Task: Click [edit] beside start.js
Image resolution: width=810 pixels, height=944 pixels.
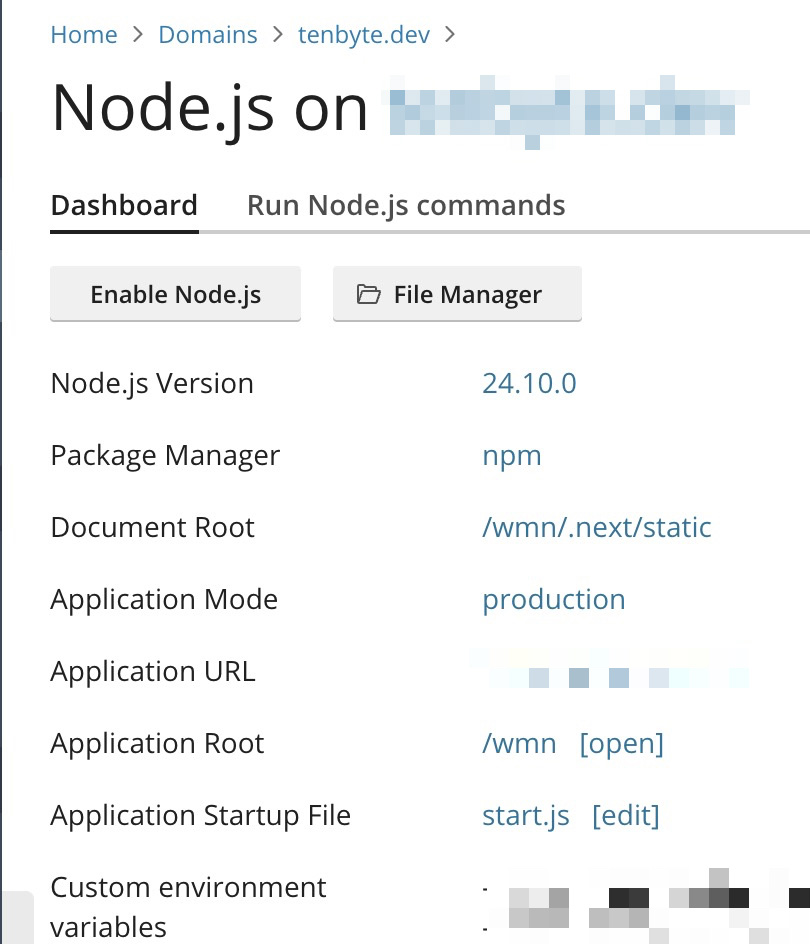Action: click(x=625, y=816)
